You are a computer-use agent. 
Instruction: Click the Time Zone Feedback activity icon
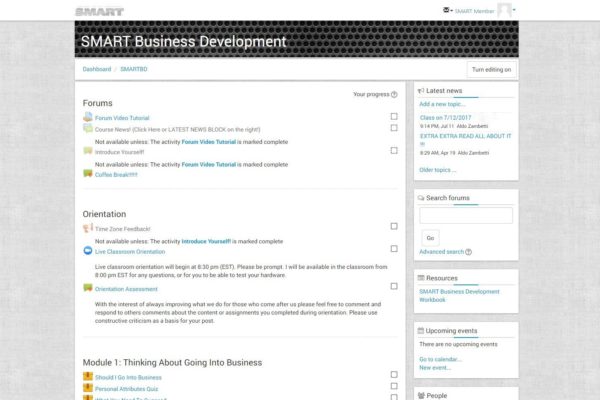click(88, 228)
